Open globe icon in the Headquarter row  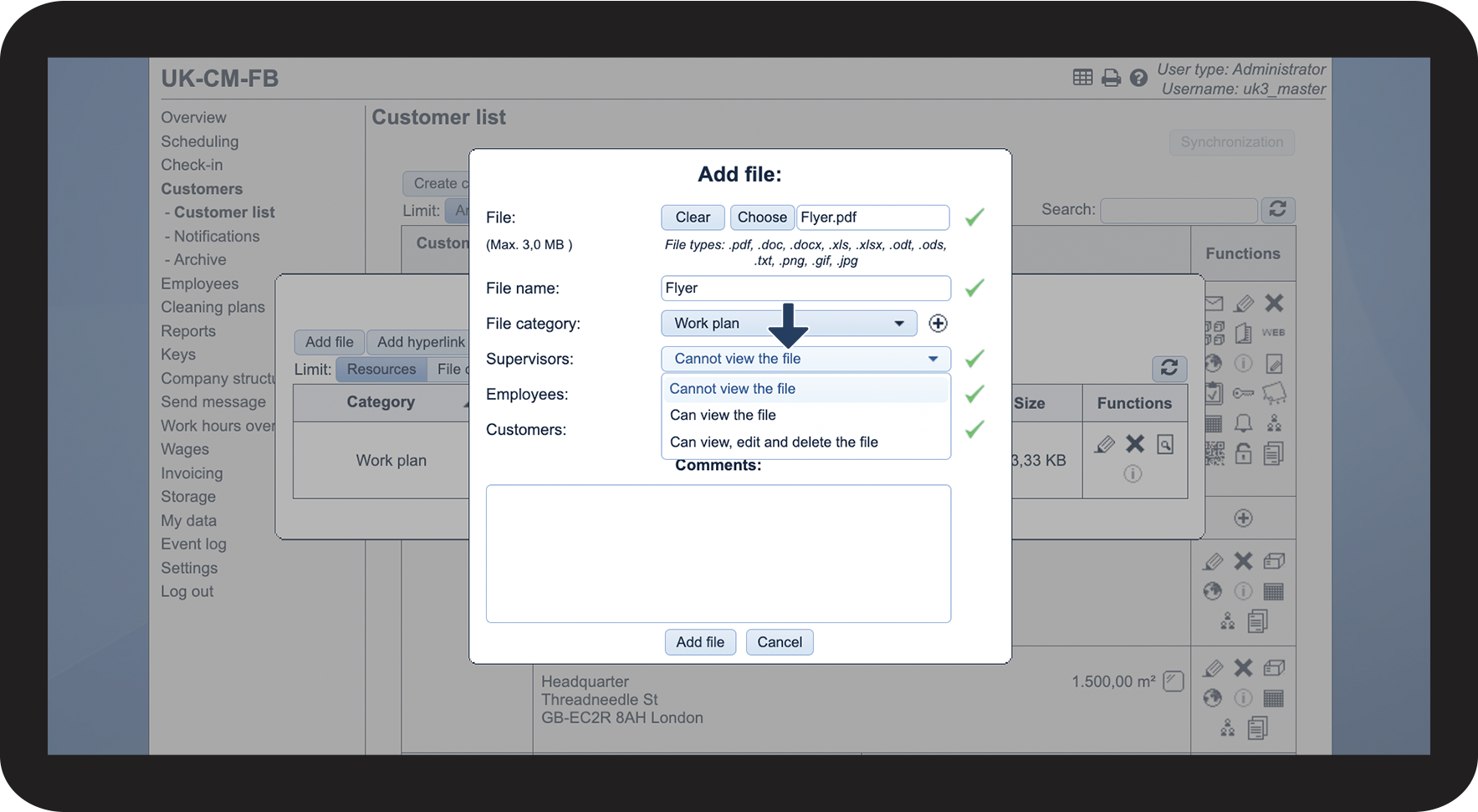(1213, 698)
